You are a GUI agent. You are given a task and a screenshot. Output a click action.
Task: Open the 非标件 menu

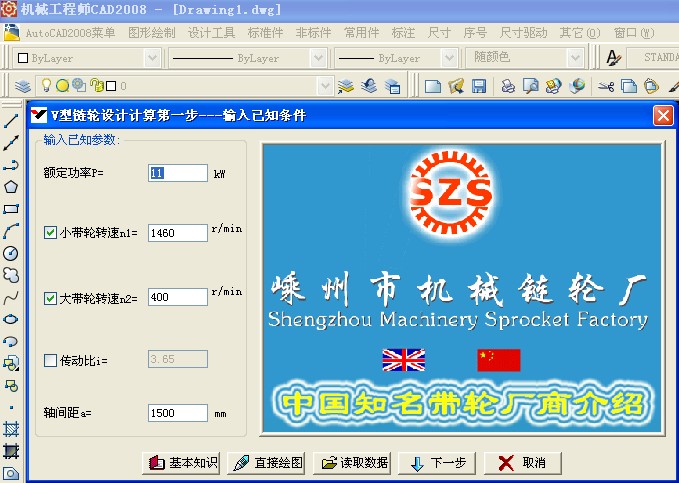[313, 33]
